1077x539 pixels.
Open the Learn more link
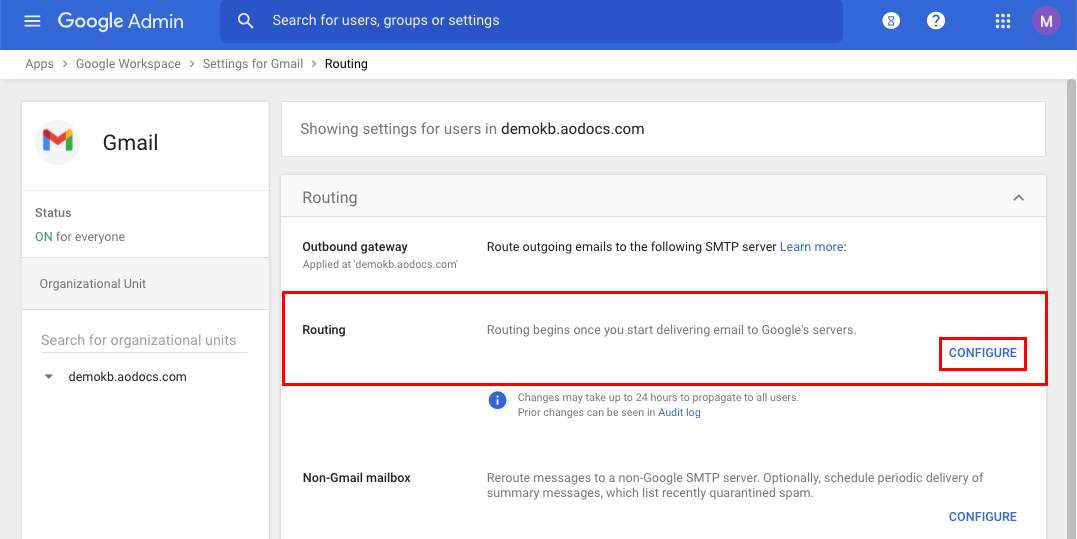coord(811,246)
